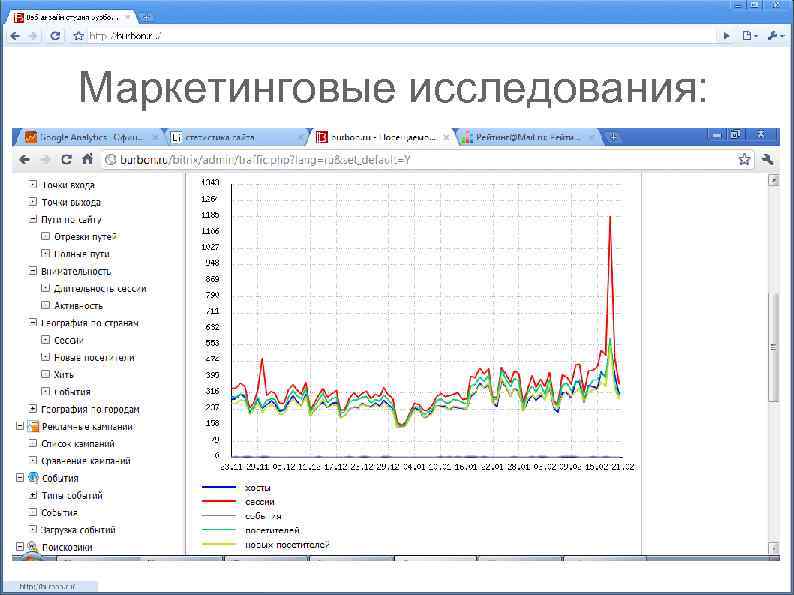Screen dimensions: 794x595
Task: Switch to Рейтинг@Mail.ru tab
Action: 528,138
